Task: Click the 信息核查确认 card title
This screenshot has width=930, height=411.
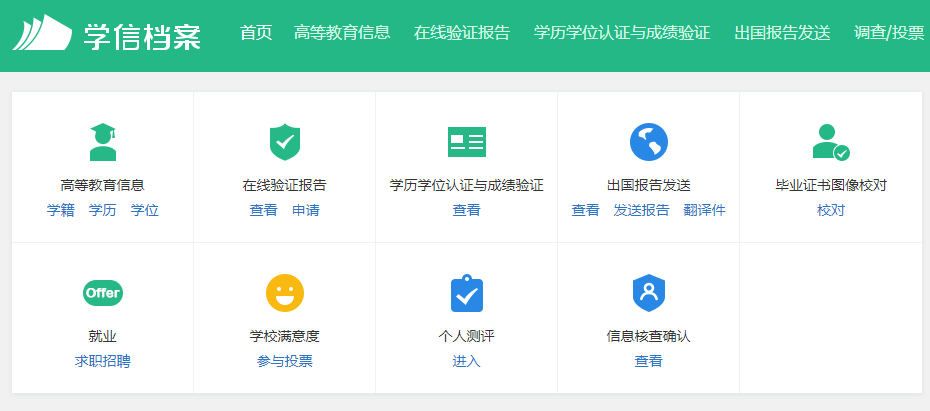Action: pos(649,337)
